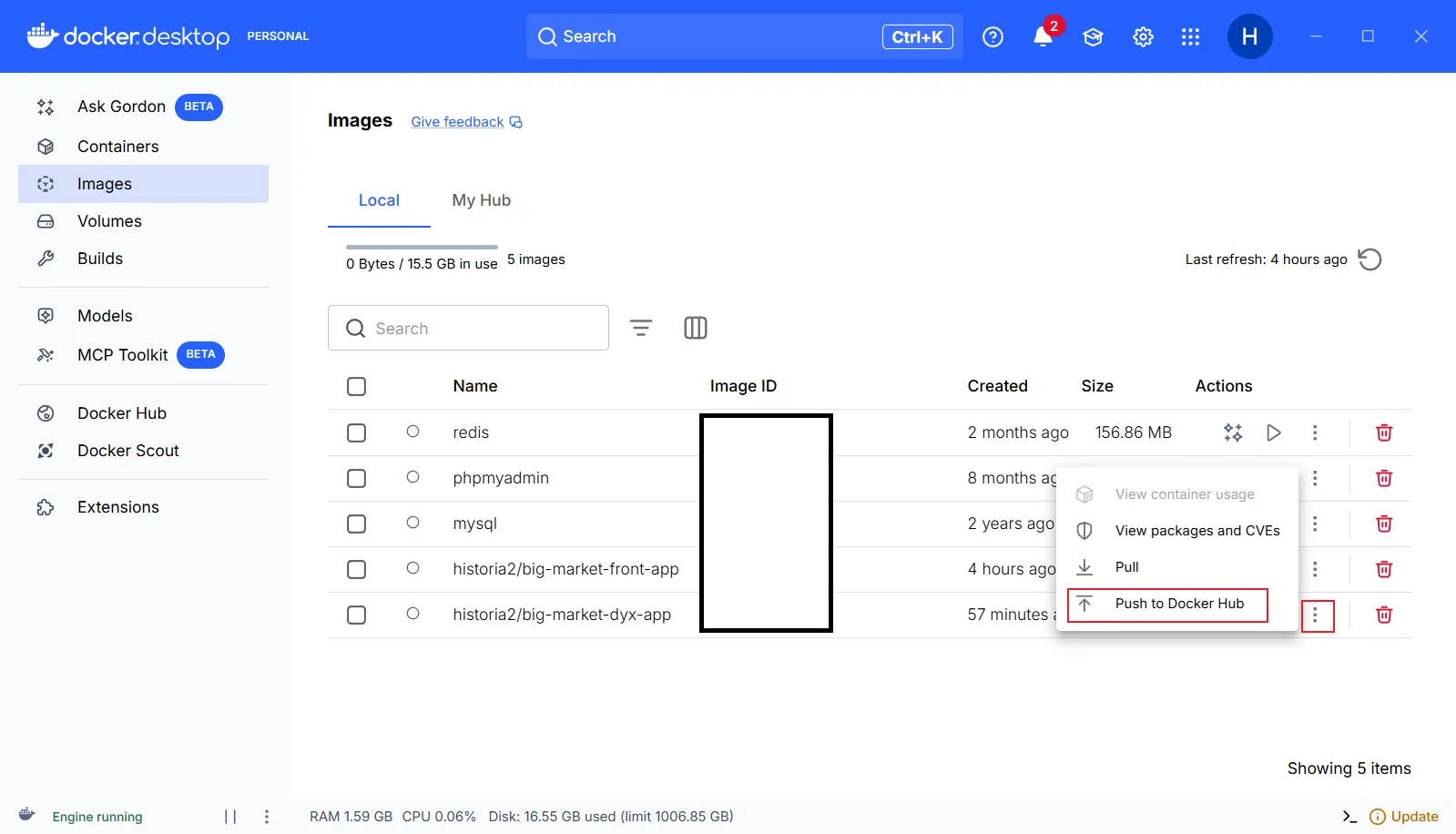Open the Learning Center graduation cap icon
Viewport: 1456px width, 834px height.
pos(1093,37)
